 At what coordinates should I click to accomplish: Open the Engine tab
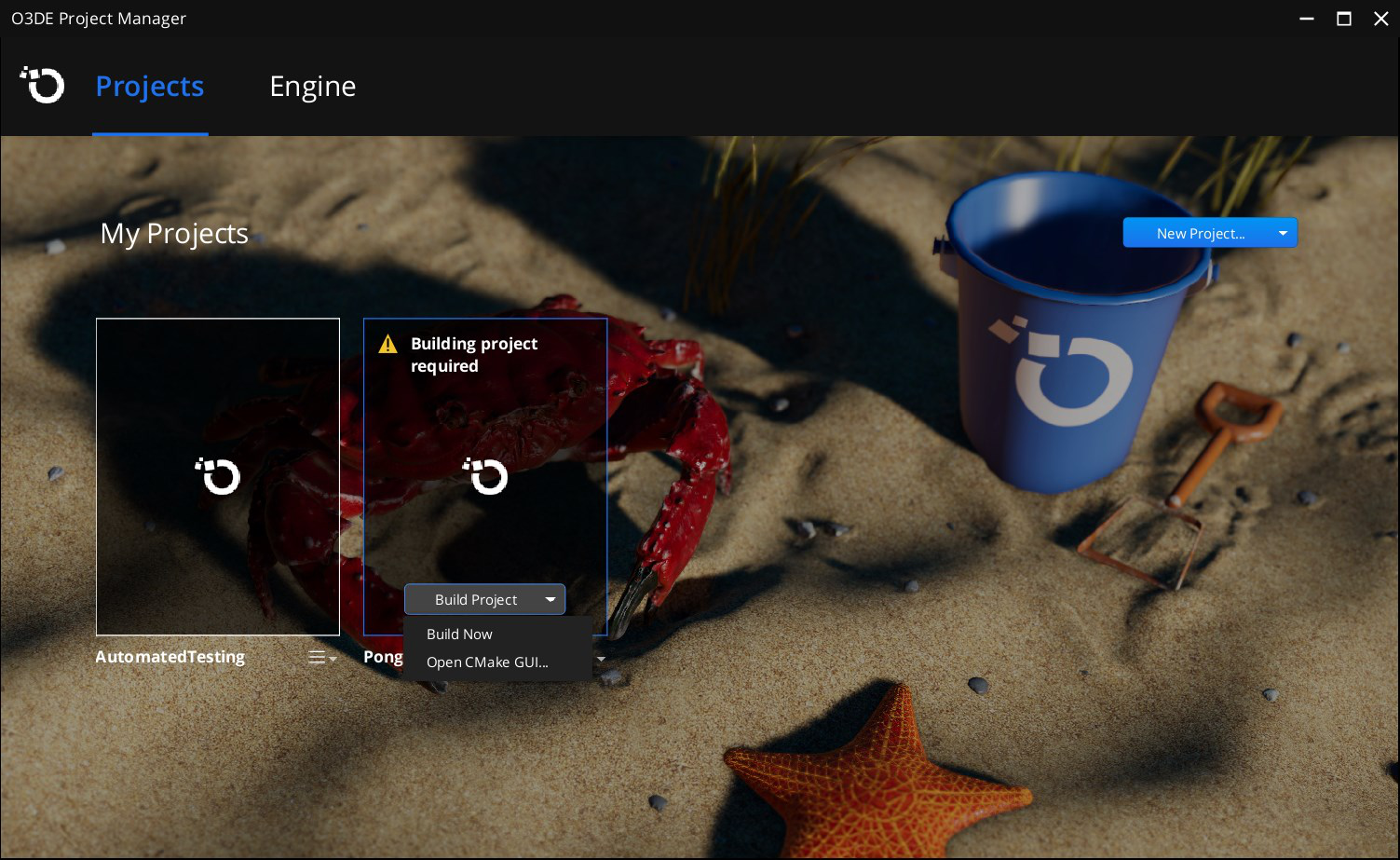[x=313, y=87]
